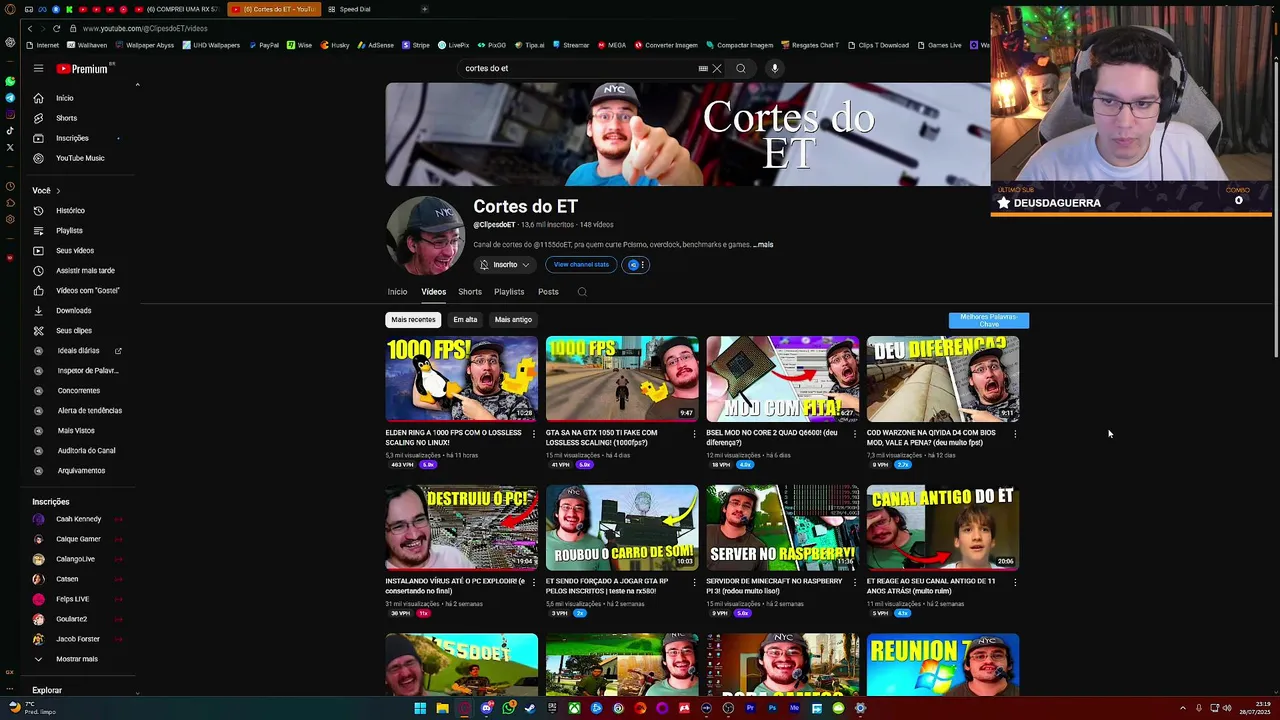Open the YouTube hamburger guide menu

click(x=38, y=68)
